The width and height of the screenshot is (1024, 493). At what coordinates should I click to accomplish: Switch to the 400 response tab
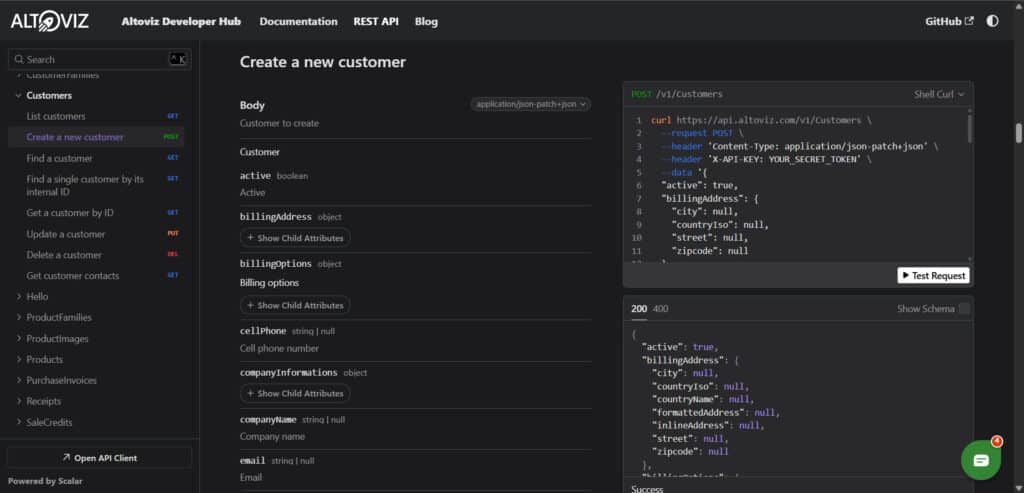(660, 309)
